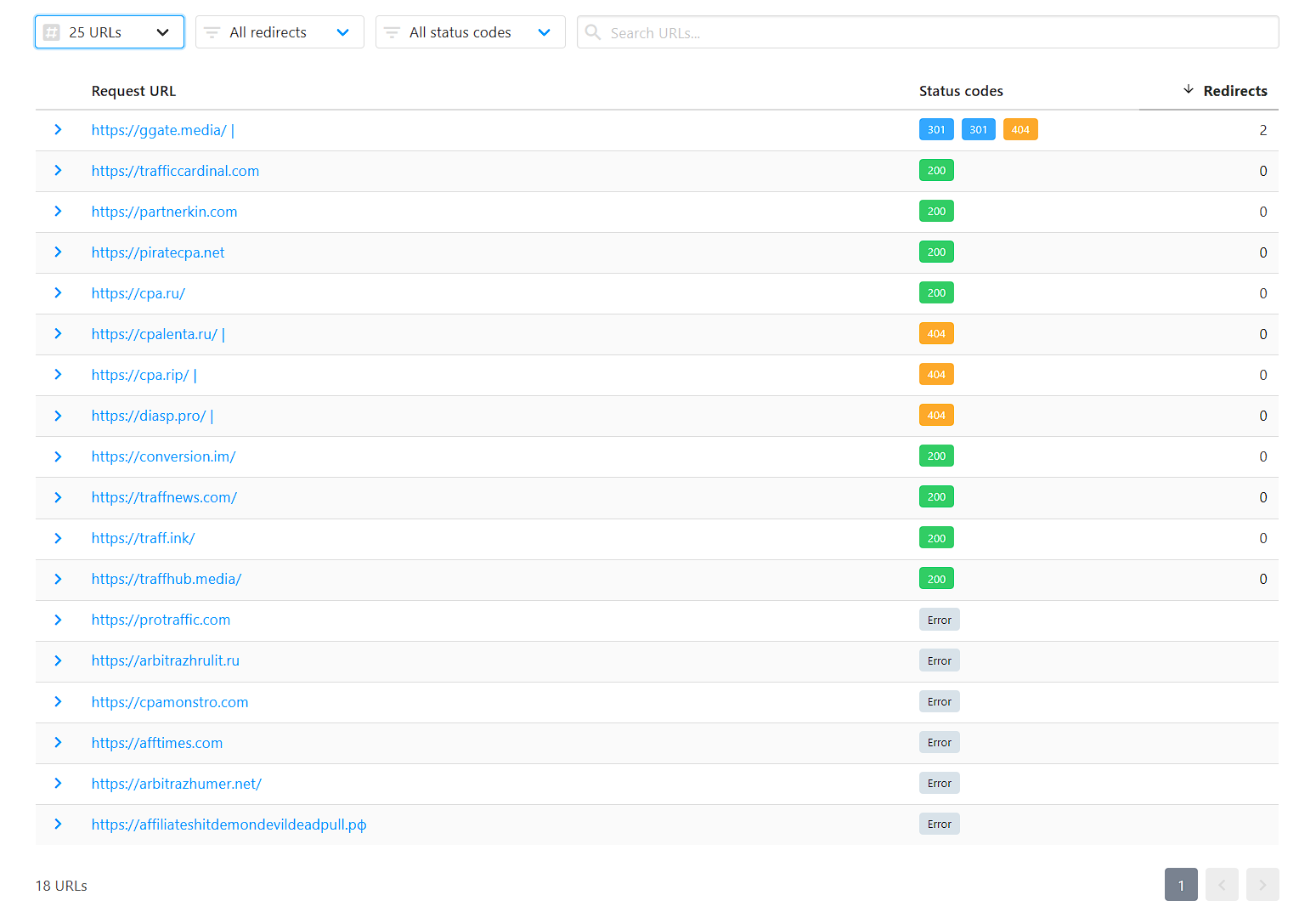Open the All status codes filter dropdown
The image size is (1316, 918).
tap(470, 32)
